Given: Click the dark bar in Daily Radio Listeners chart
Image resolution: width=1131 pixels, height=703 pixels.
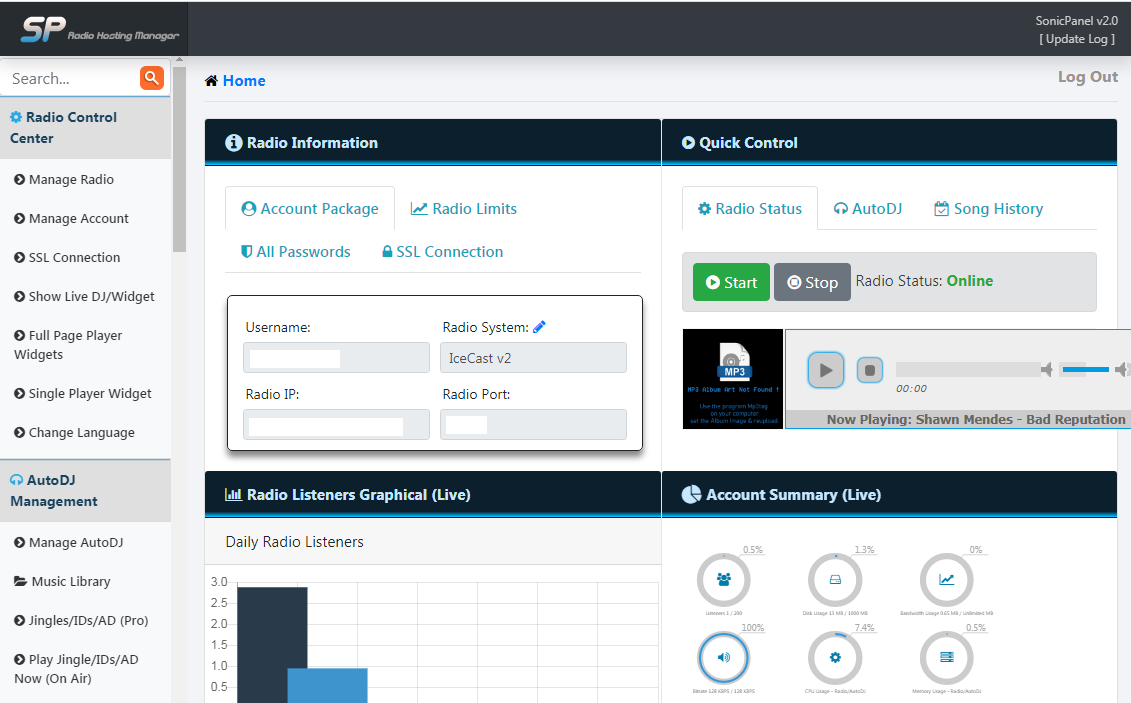Looking at the screenshot, I should 272,645.
